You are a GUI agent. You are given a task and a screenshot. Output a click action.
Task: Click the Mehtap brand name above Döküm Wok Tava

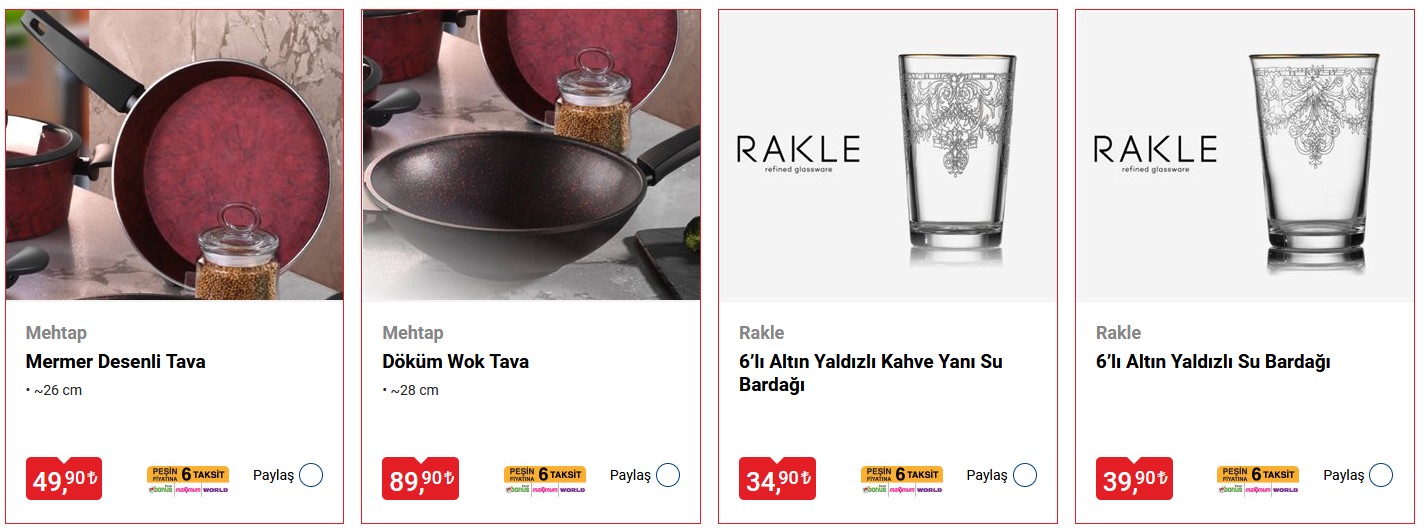point(413,333)
